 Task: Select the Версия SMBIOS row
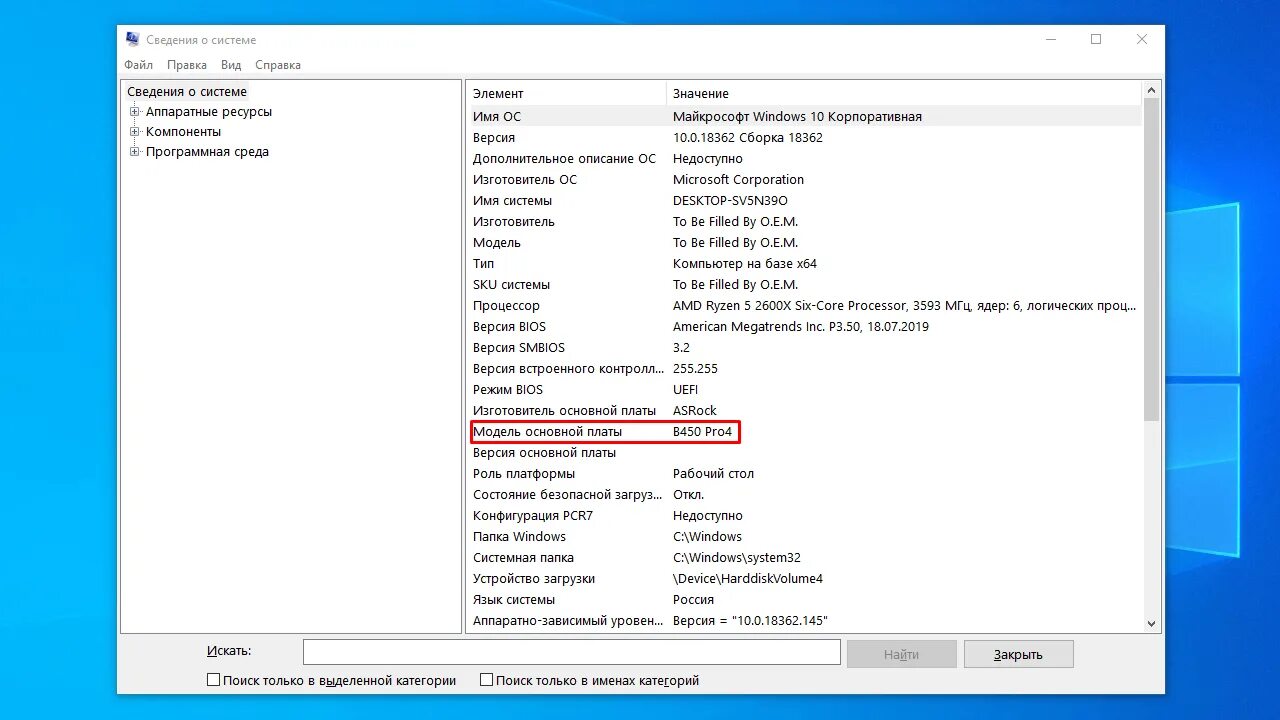click(804, 347)
